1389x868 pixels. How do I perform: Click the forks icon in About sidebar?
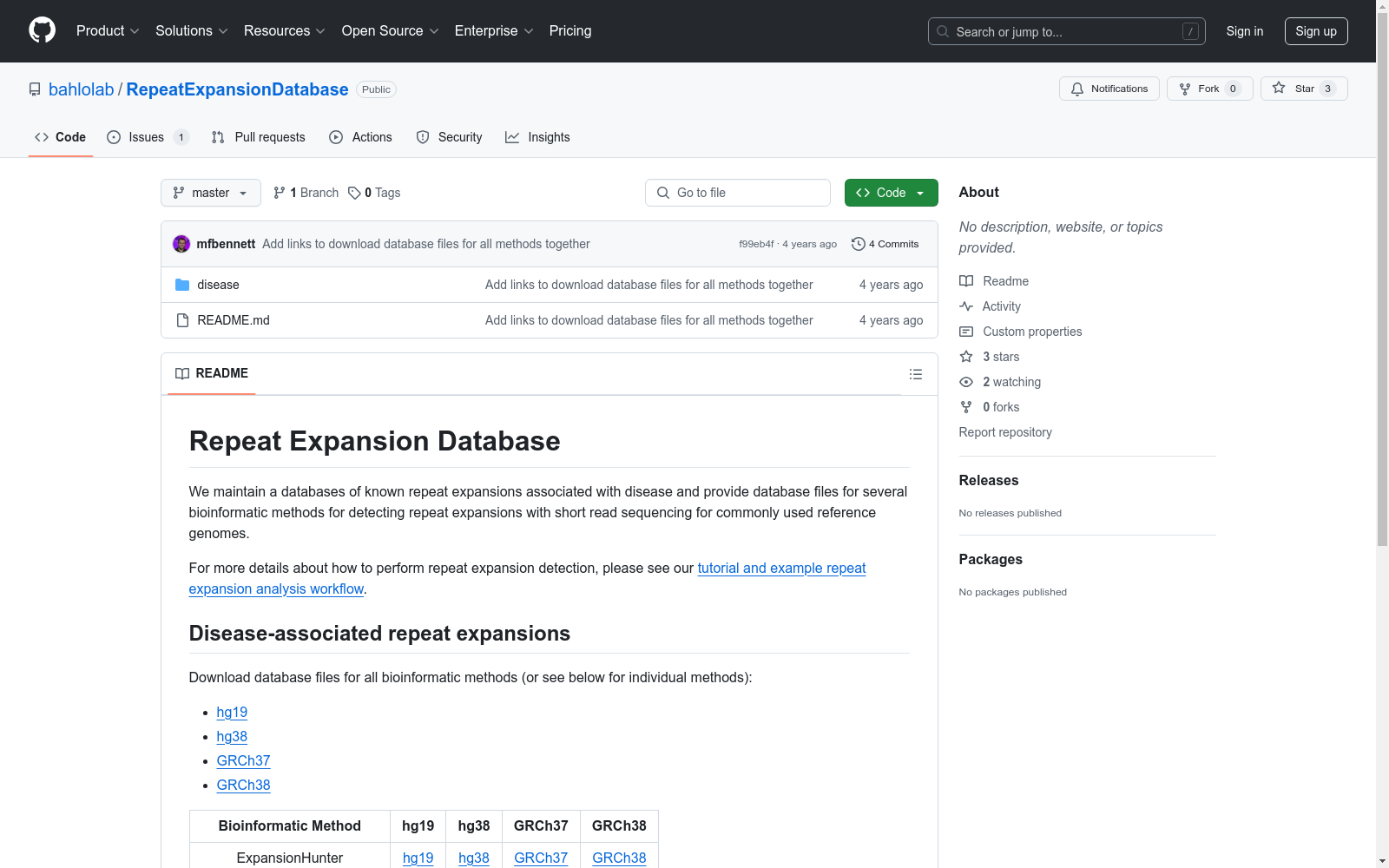(x=966, y=407)
